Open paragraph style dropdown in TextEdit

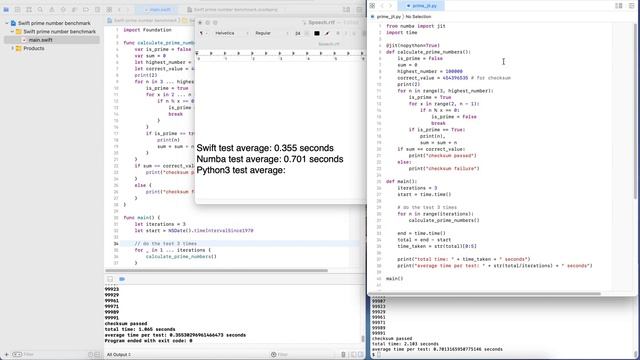(203, 33)
